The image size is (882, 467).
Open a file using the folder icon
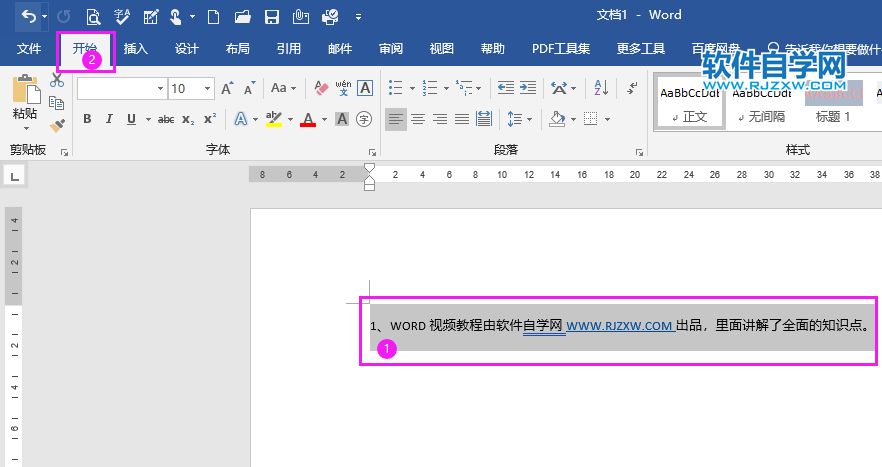242,17
